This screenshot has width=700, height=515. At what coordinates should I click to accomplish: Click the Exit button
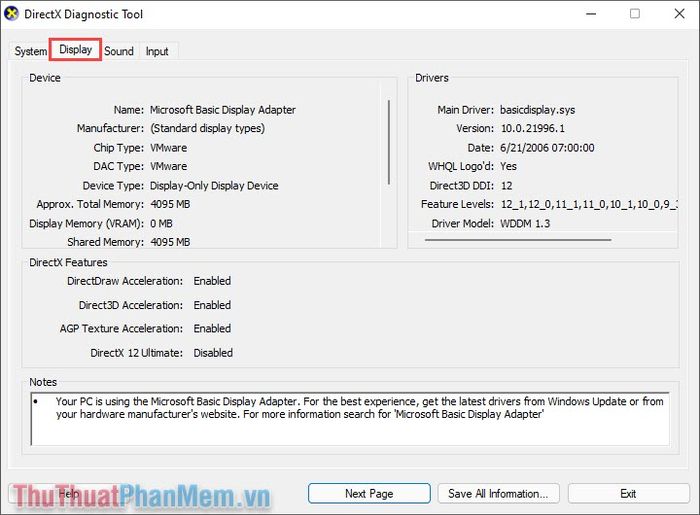click(628, 494)
